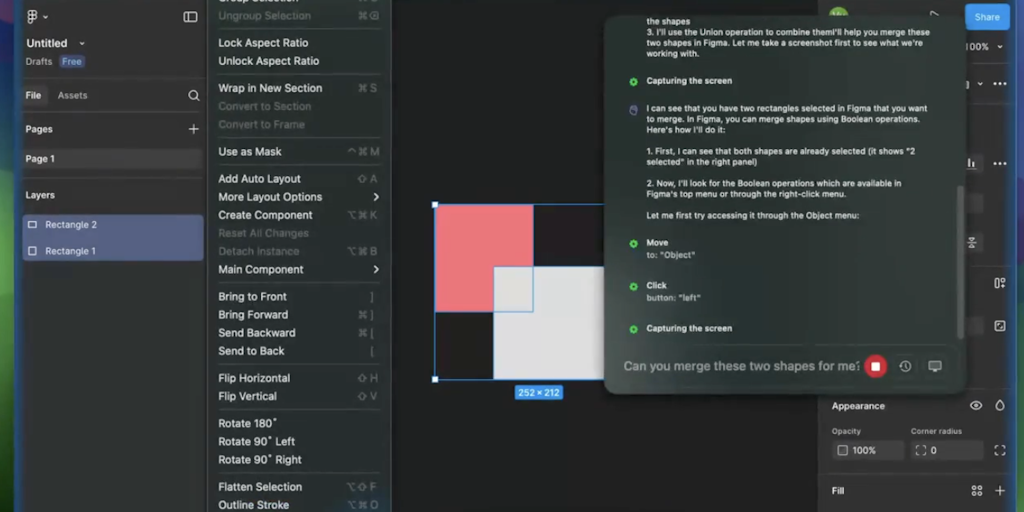Click the bottom-left selection handle

(x=436, y=379)
